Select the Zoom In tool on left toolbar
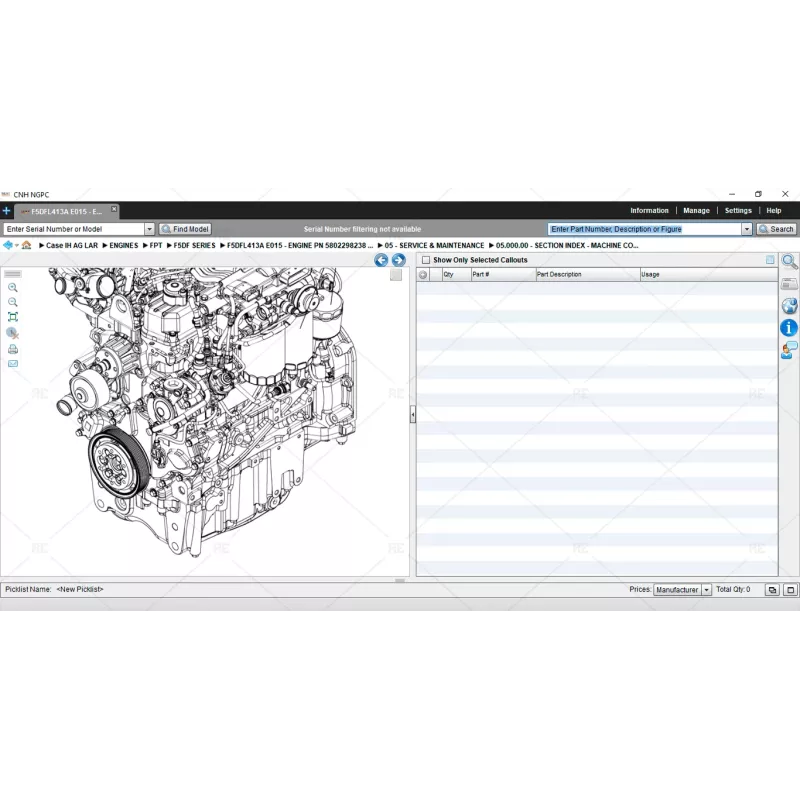 [13, 288]
